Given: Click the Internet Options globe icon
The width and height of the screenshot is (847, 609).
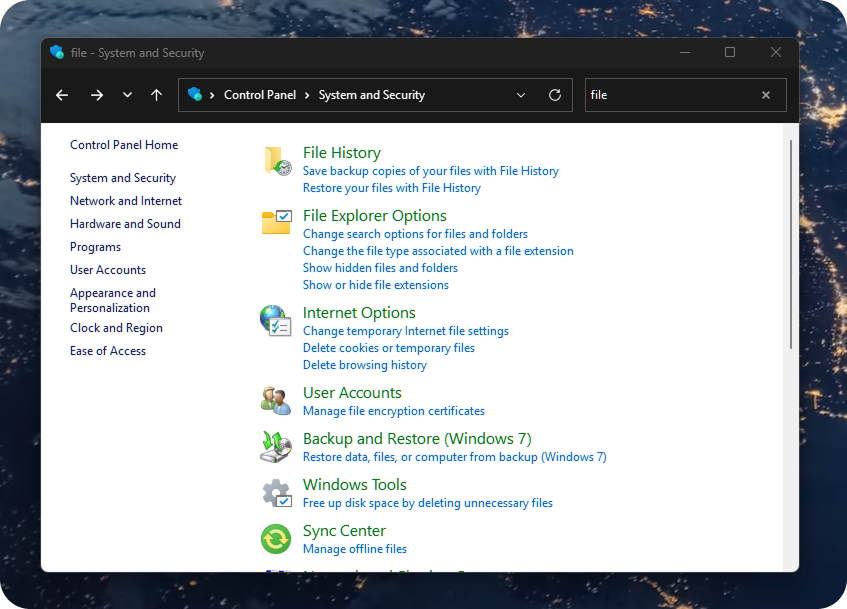Looking at the screenshot, I should (x=275, y=320).
